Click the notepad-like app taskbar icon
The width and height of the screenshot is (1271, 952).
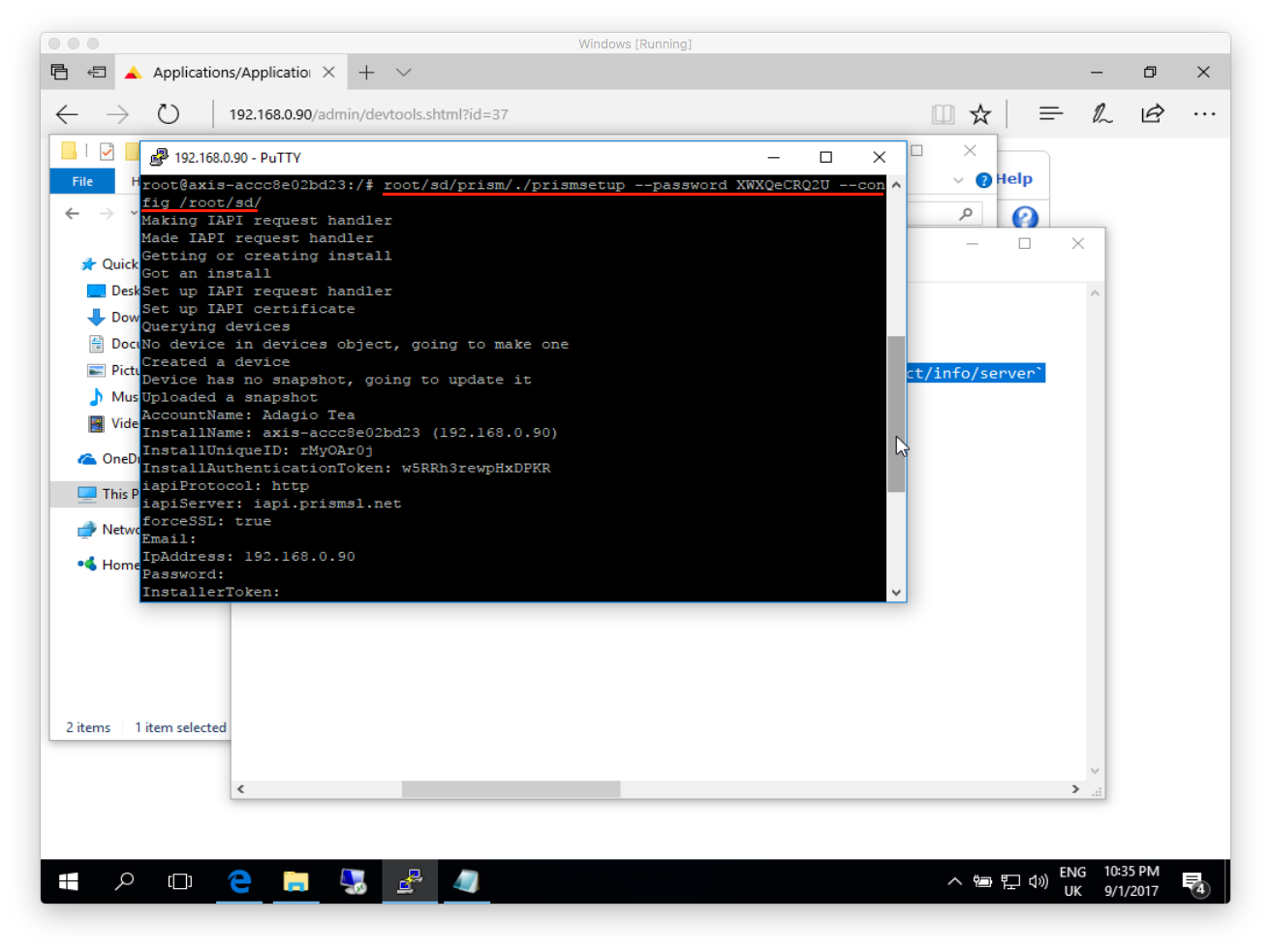point(466,881)
